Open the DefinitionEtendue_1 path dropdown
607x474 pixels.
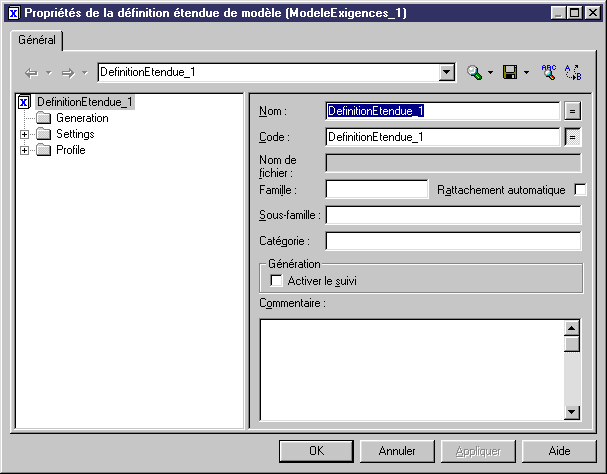(x=447, y=73)
